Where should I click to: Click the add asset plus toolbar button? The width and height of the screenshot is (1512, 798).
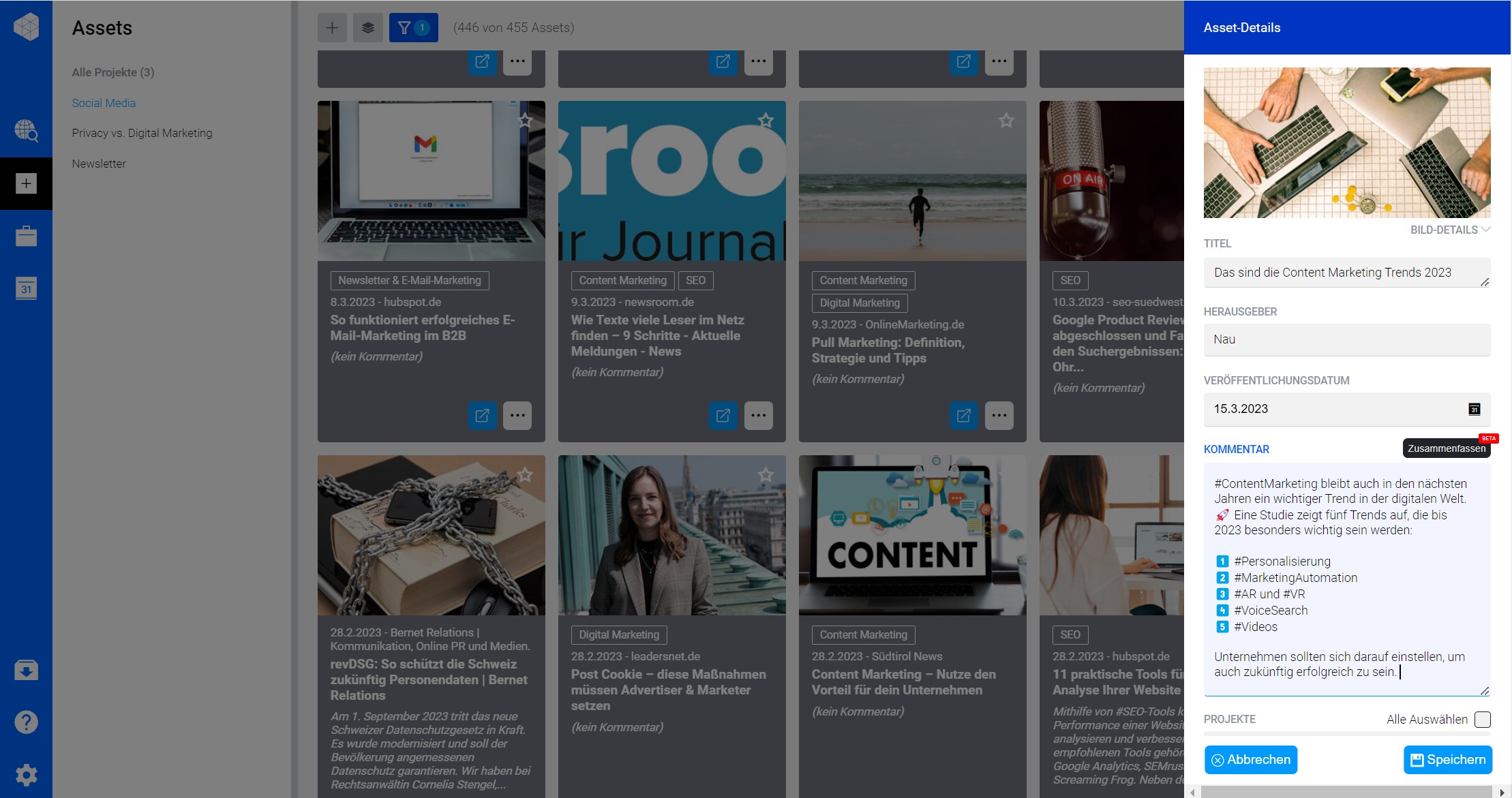point(332,28)
